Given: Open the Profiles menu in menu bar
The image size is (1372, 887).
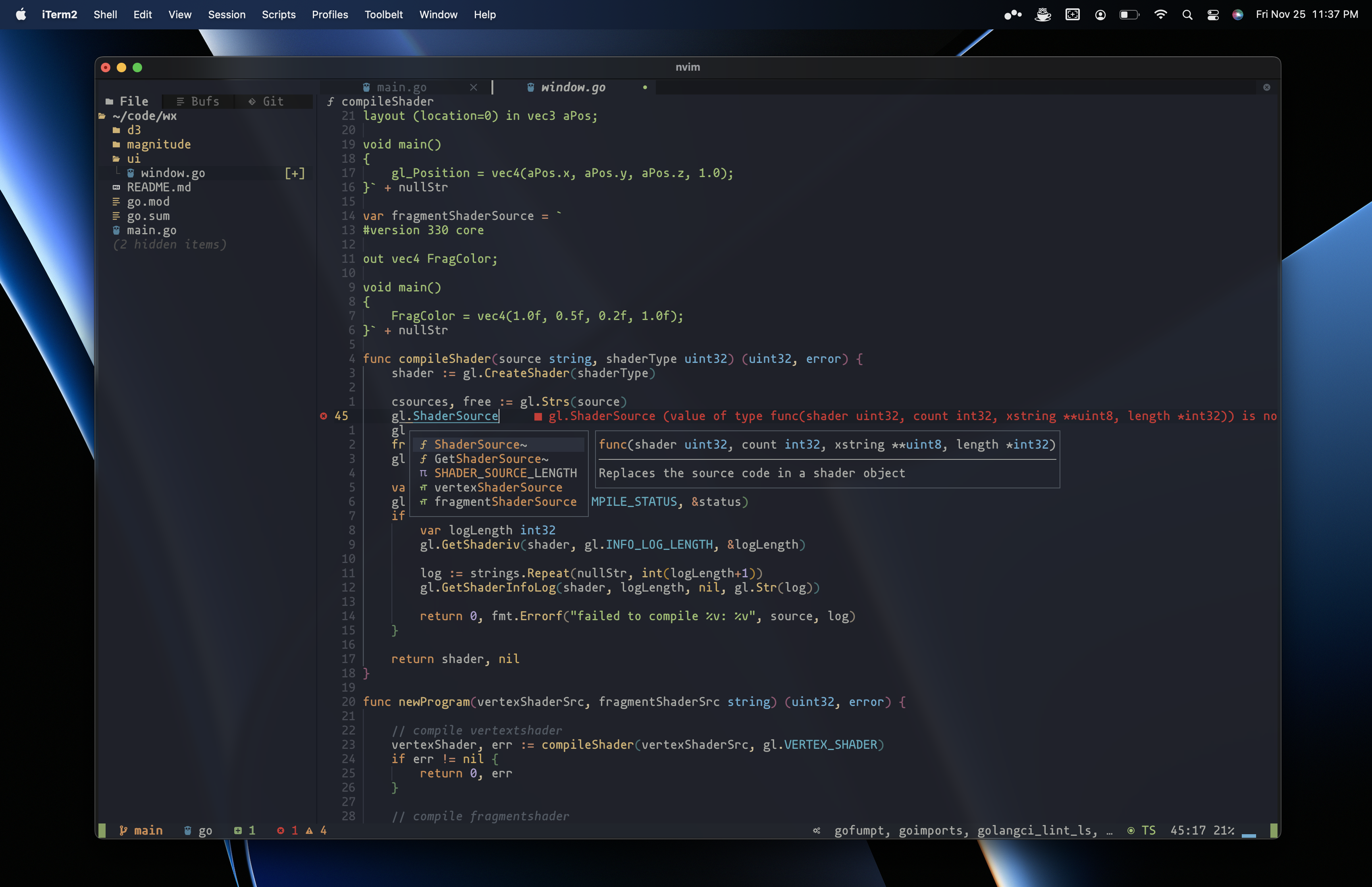Looking at the screenshot, I should click(x=330, y=15).
